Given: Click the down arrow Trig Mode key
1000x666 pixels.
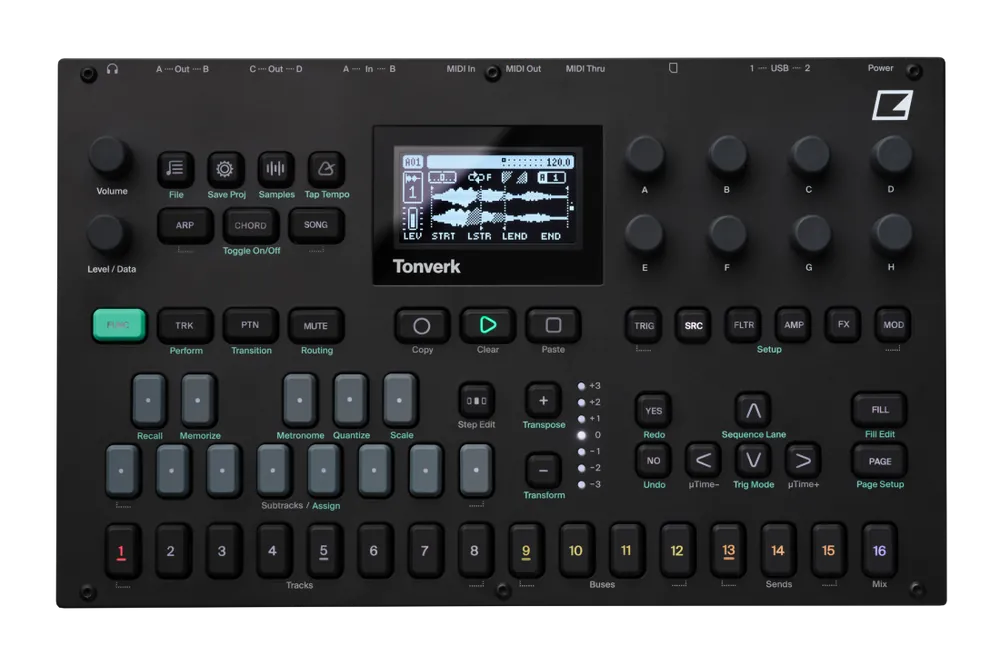Looking at the screenshot, I should tap(753, 461).
